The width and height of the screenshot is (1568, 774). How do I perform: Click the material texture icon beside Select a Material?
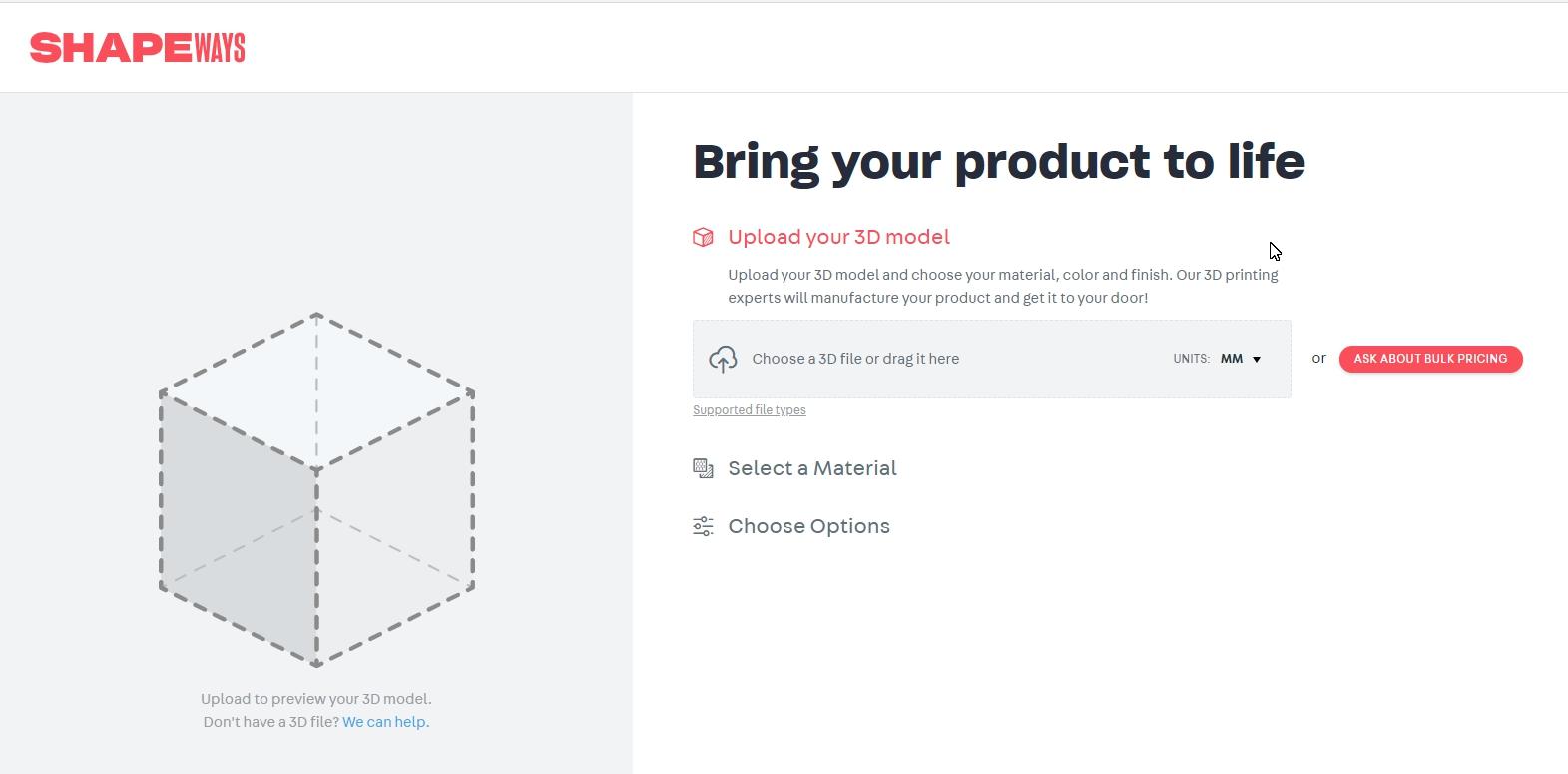click(703, 467)
